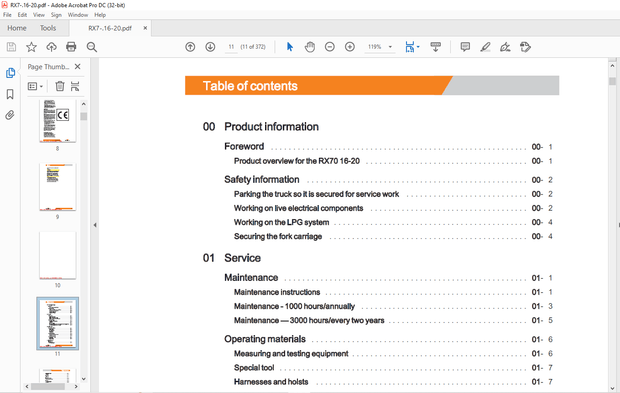Image resolution: width=620 pixels, height=393 pixels.
Task: Click the Save file icon
Action: 11,47
